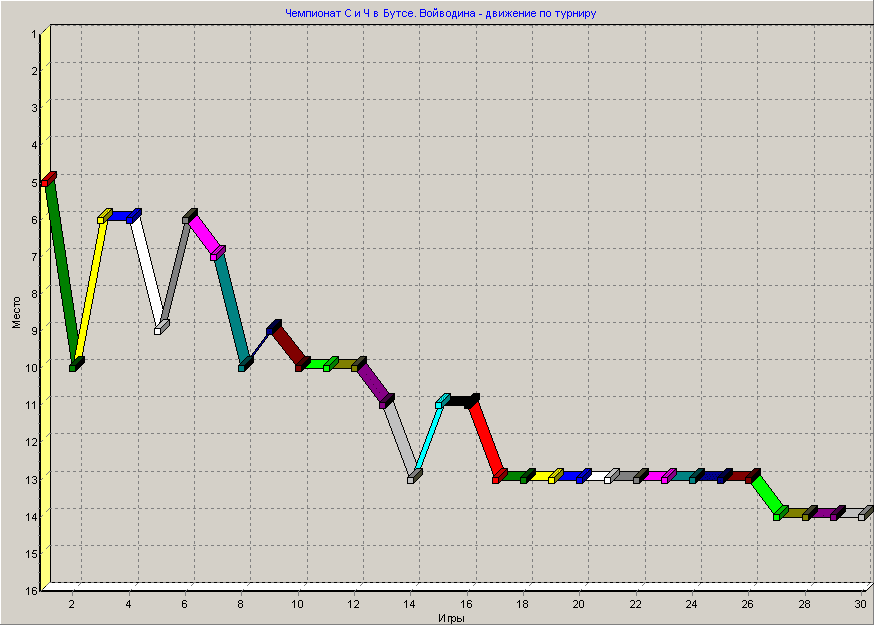874x625 pixels.
Task: Select the green marker at game 2, place 10
Action: (76, 364)
